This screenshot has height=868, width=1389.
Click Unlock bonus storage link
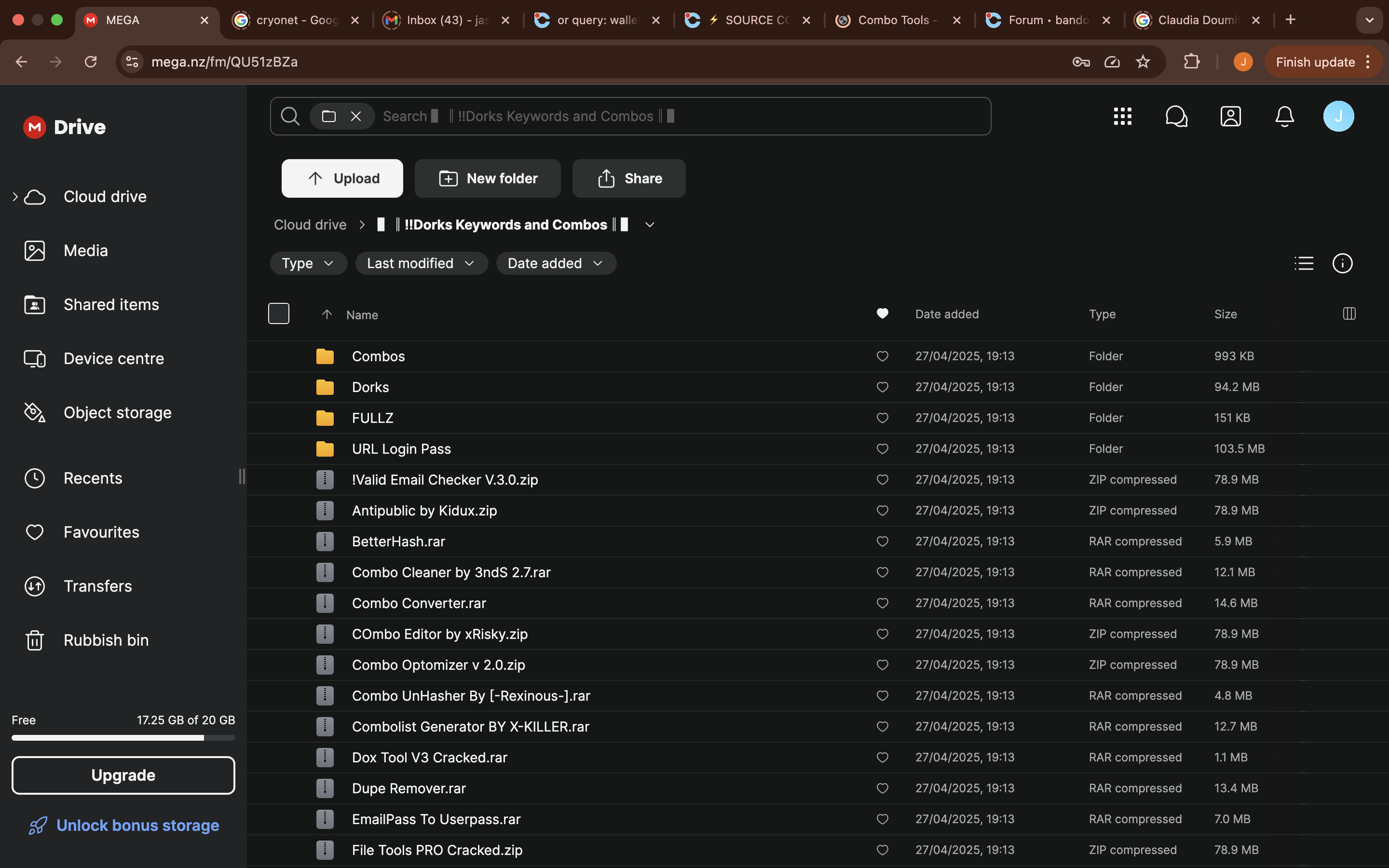(x=137, y=826)
